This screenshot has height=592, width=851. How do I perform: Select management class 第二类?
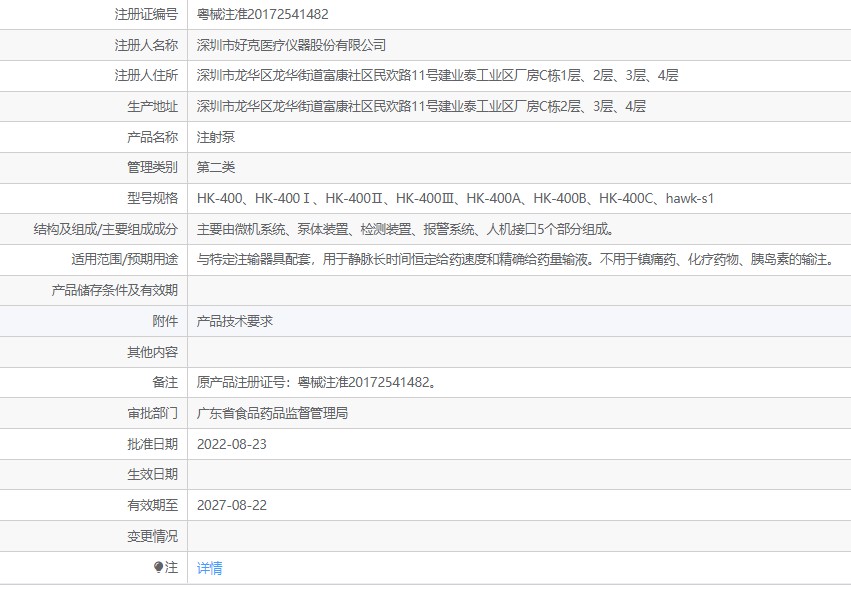pyautogui.click(x=216, y=167)
